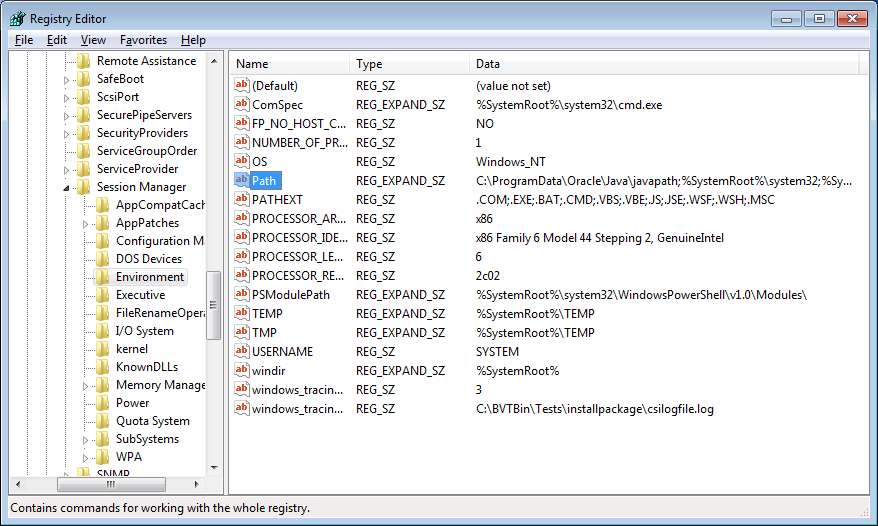Select the KnownDLLs key

[147, 367]
